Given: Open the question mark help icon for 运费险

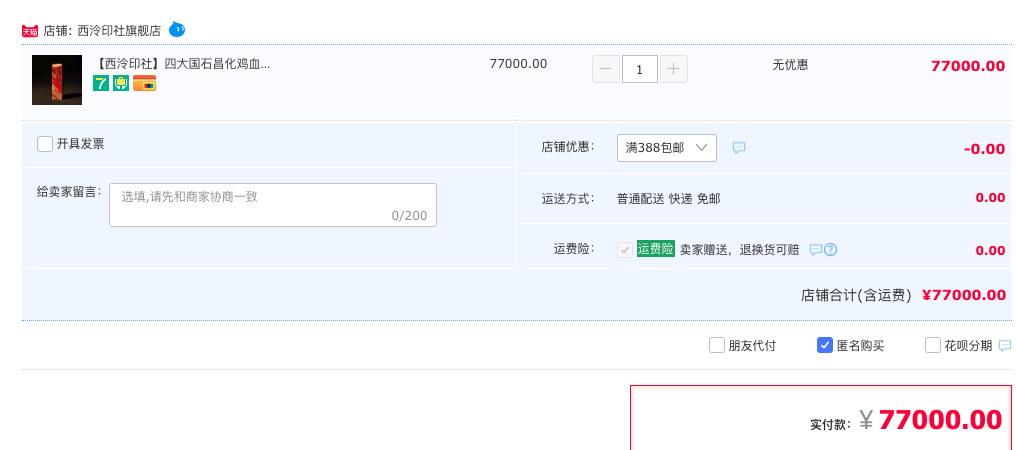Looking at the screenshot, I should 831,250.
